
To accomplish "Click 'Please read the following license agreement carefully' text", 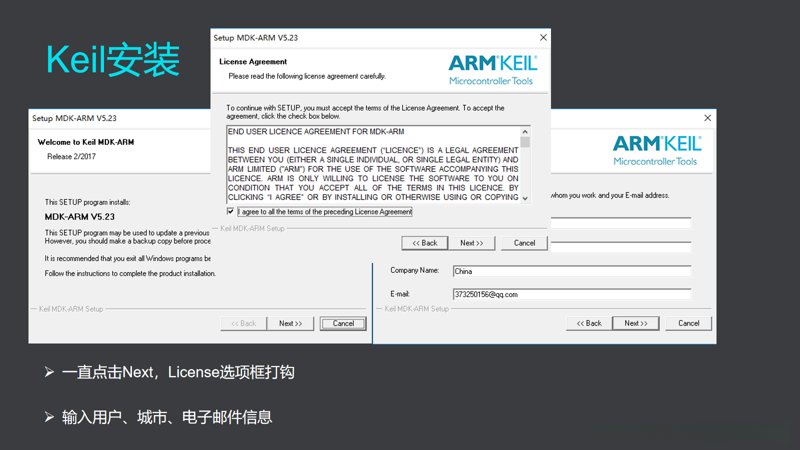I will click(307, 76).
